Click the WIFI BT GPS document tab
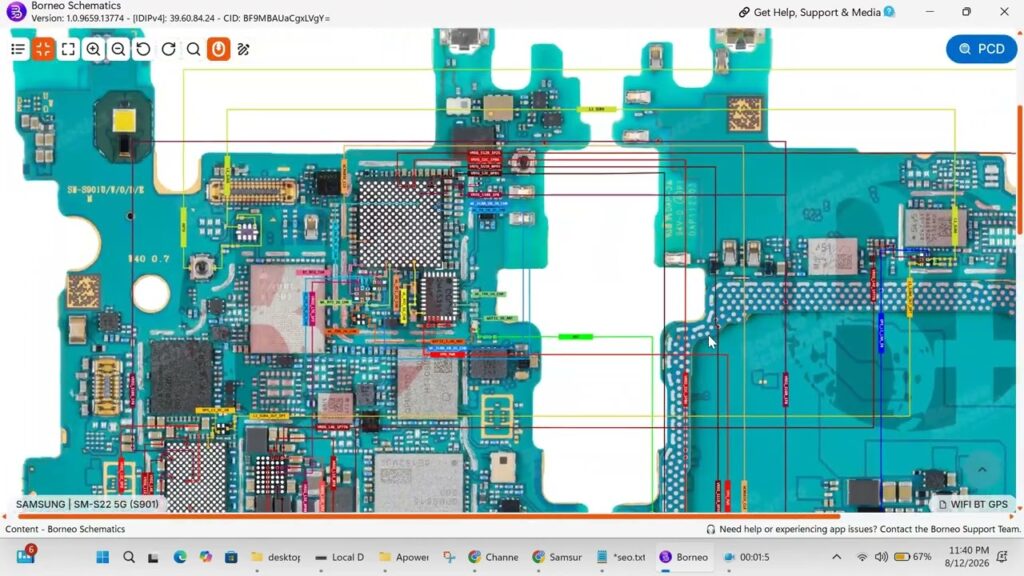Screen dimensions: 1024x576 coord(972,504)
